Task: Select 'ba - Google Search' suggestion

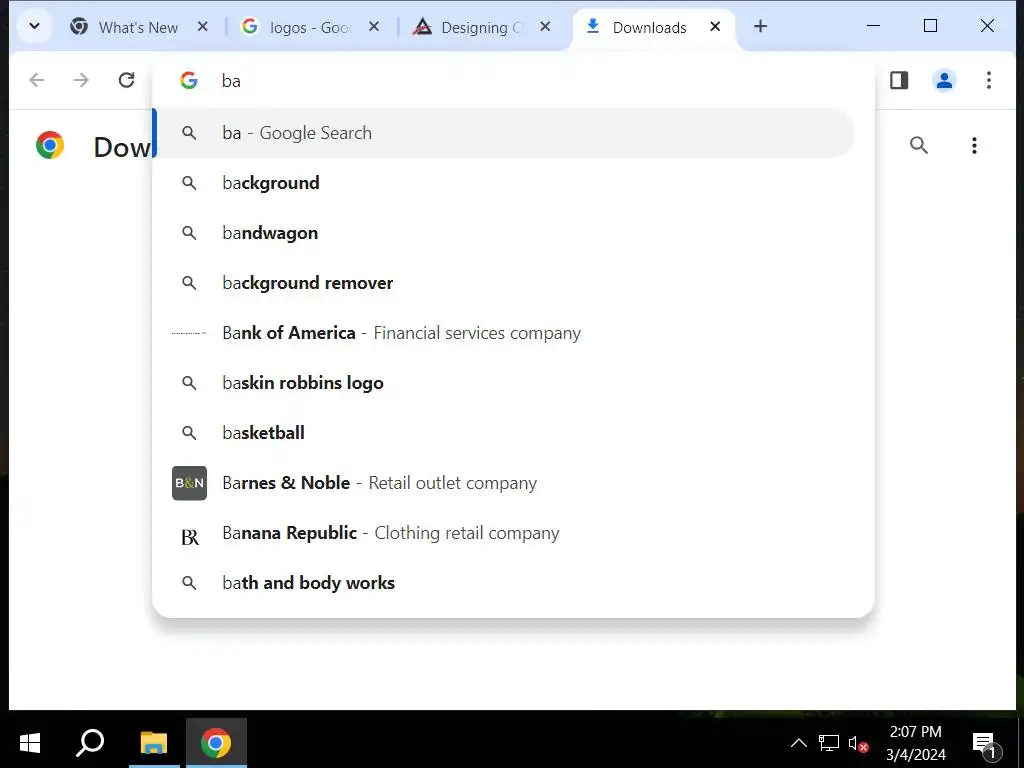Action: (x=505, y=133)
